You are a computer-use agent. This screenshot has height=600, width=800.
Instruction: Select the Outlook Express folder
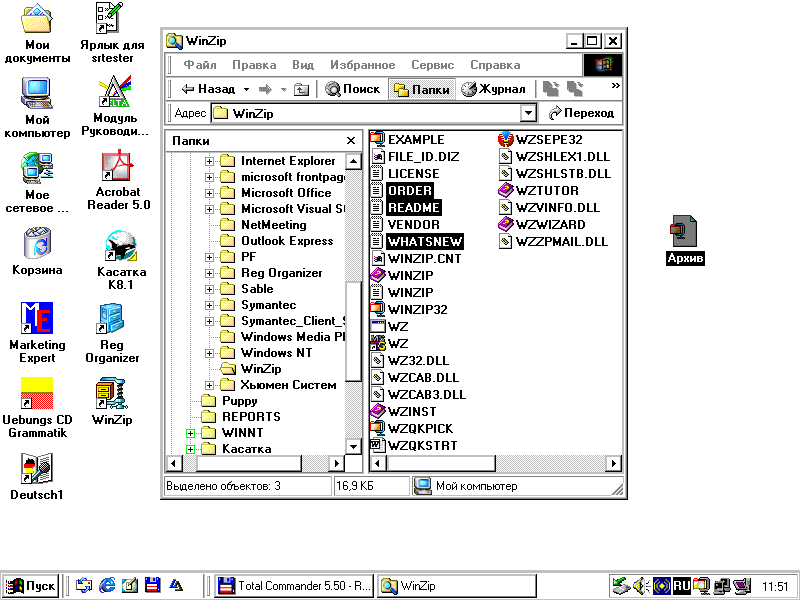pos(277,241)
